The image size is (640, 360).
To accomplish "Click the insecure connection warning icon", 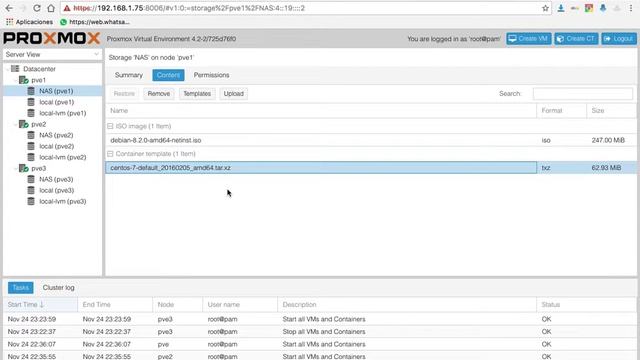I will click(67, 8).
